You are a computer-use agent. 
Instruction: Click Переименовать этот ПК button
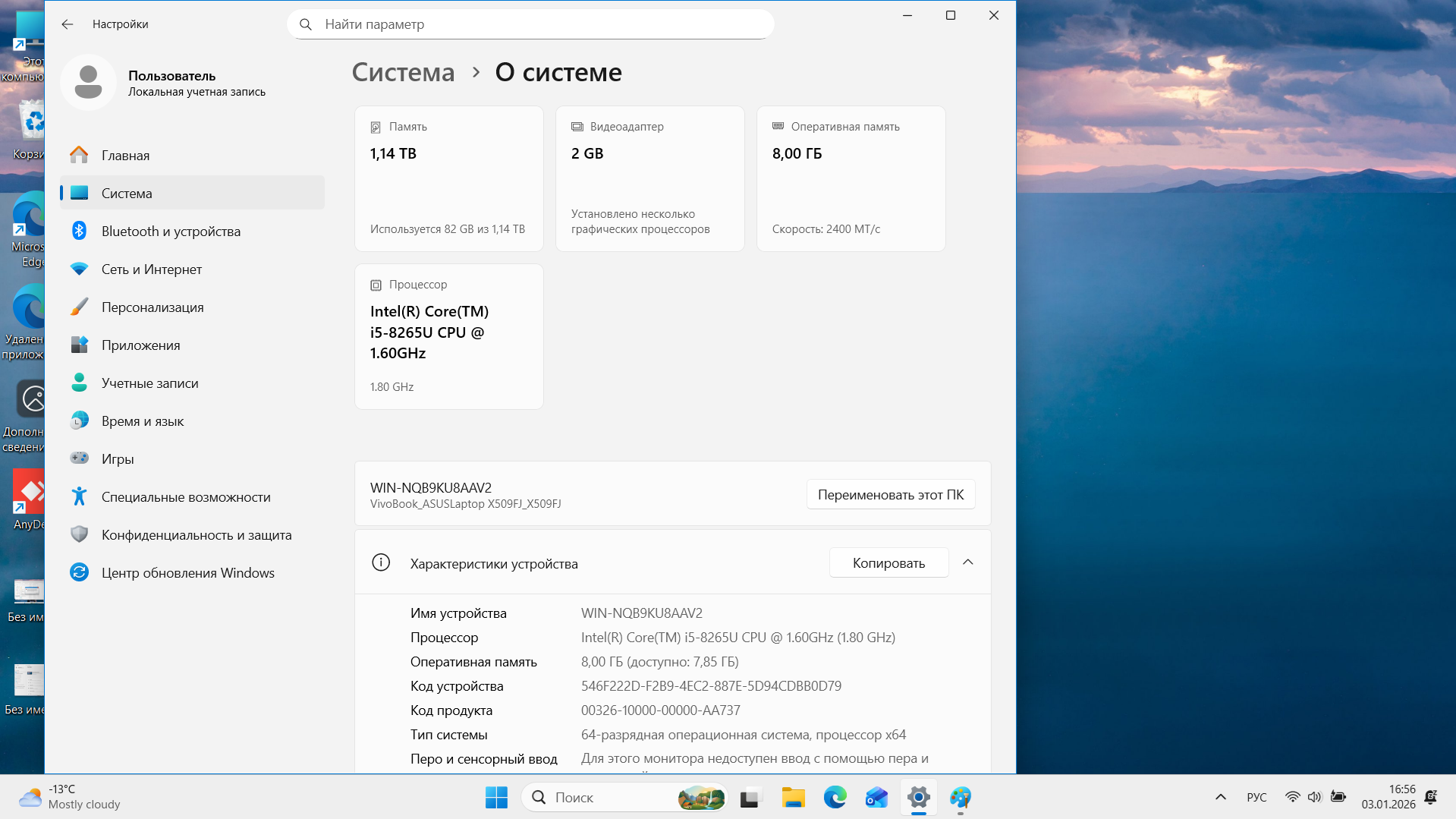[x=890, y=495]
